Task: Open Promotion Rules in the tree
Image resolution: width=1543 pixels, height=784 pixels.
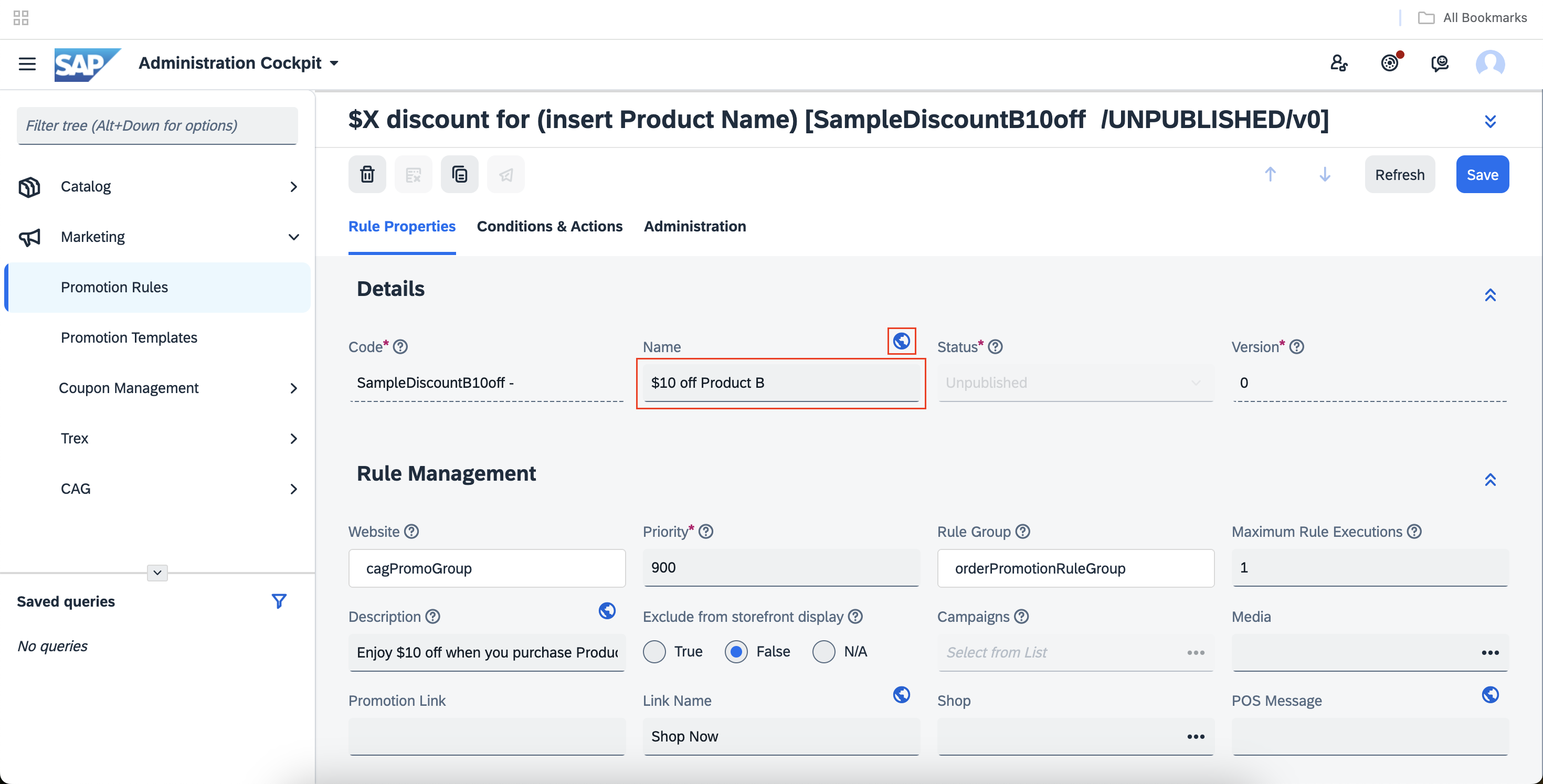Action: [x=157, y=288]
